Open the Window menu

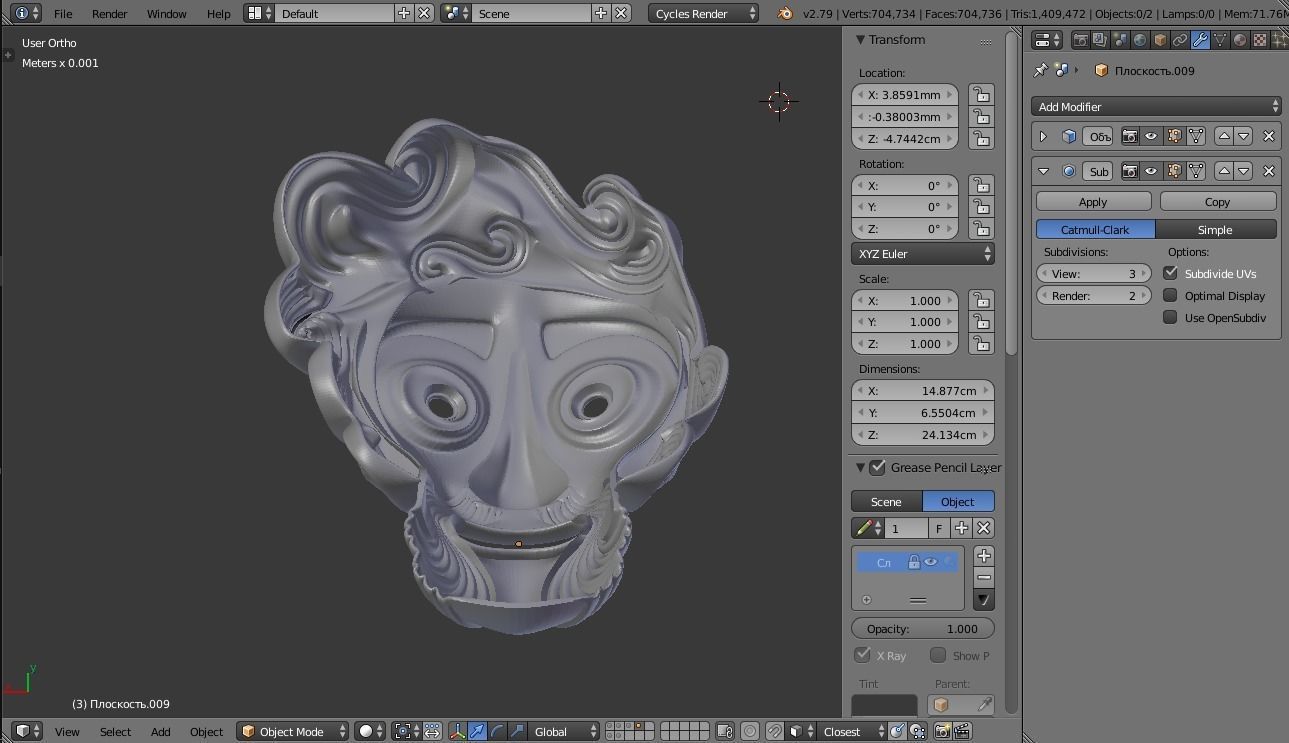click(x=166, y=14)
